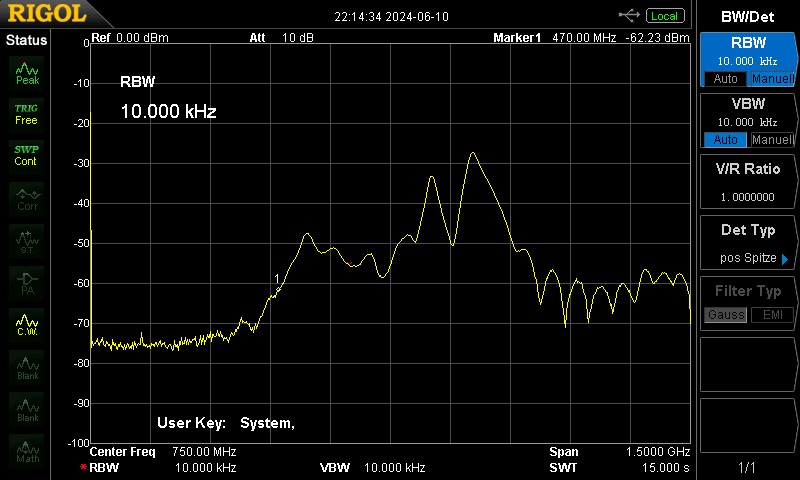The image size is (800, 480).
Task: Click the -62.23 dBm marker amplitude
Action: [x=657, y=38]
